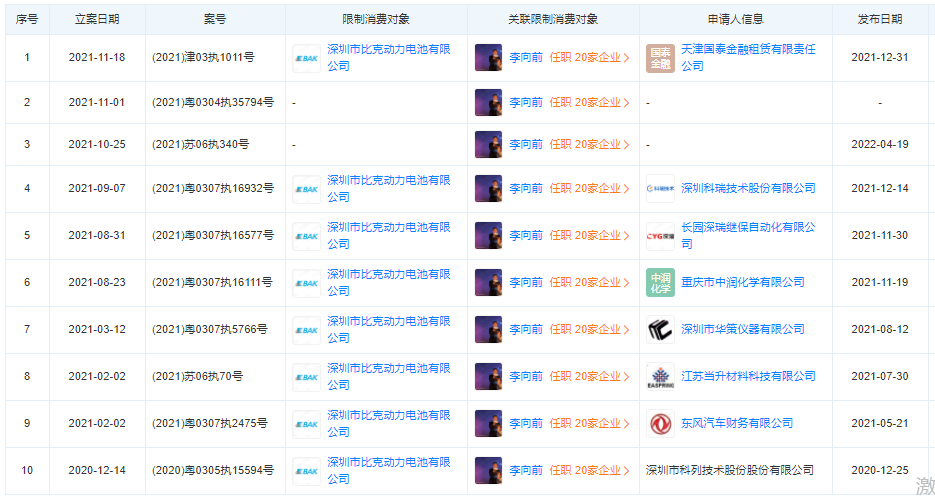Click 李向前 avatar in row 4

488,189
